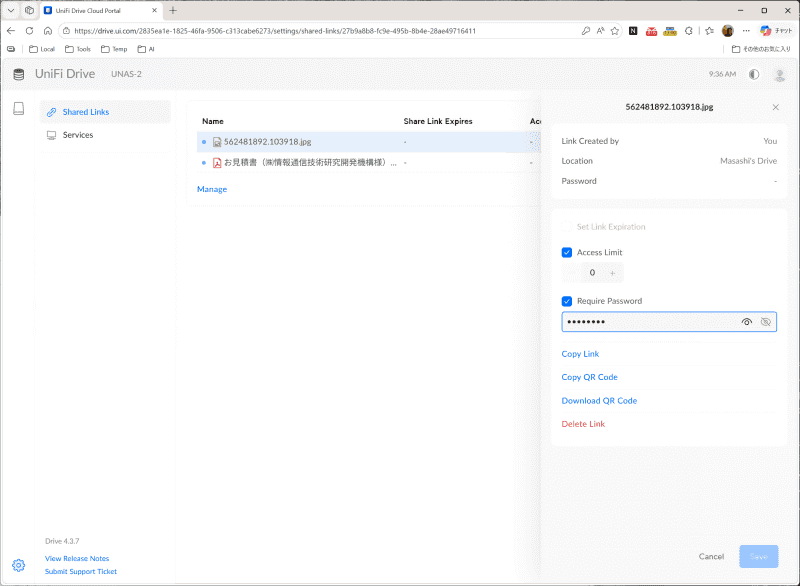The height and width of the screenshot is (586, 800).
Task: Click the Services monitor icon
Action: 52,135
